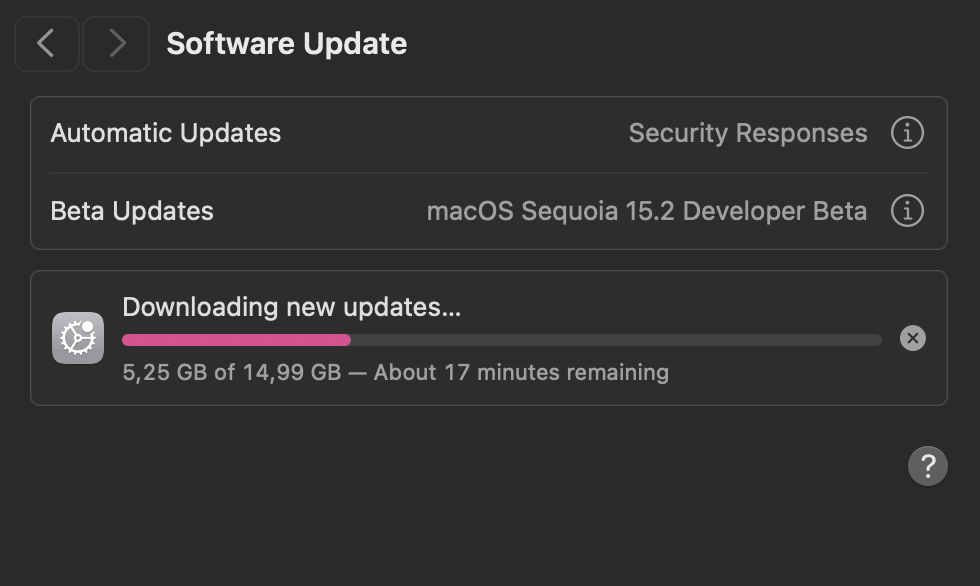
Task: Select the Automatic Updates label
Action: (x=166, y=133)
